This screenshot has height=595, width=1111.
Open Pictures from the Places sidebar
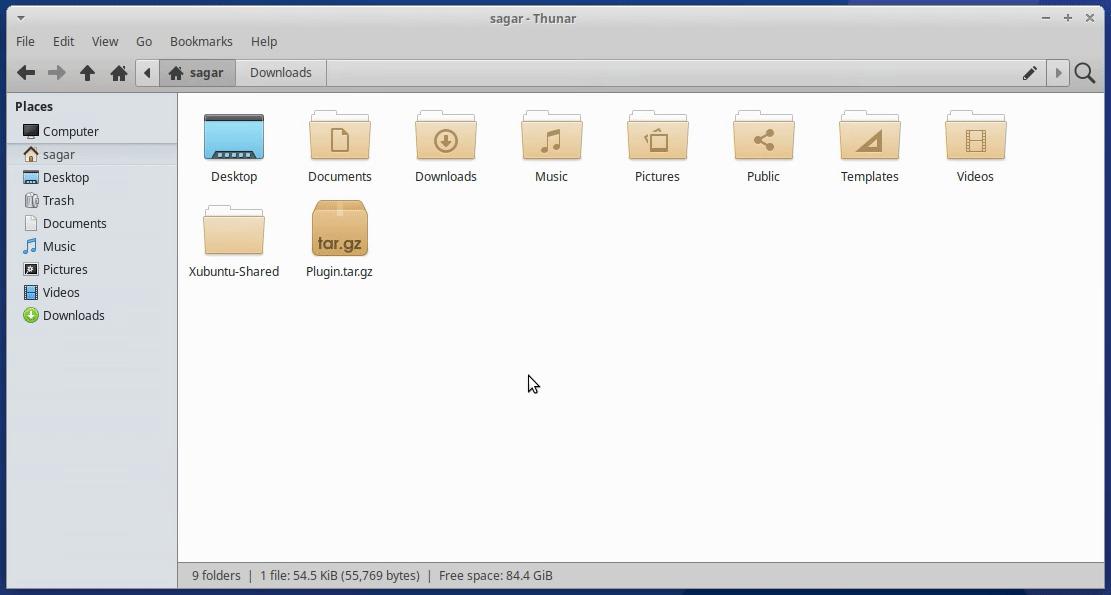63,269
